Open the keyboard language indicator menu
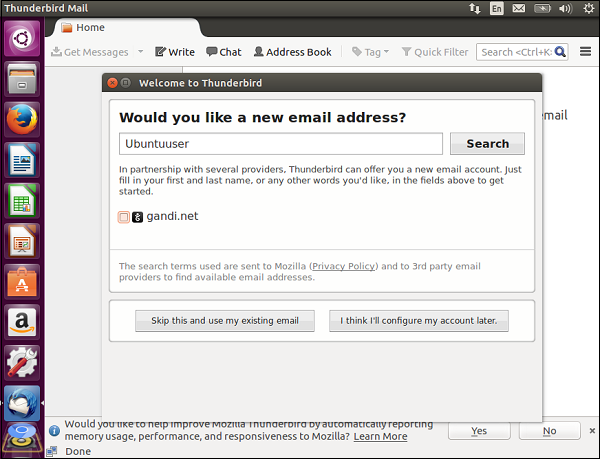 pos(497,8)
